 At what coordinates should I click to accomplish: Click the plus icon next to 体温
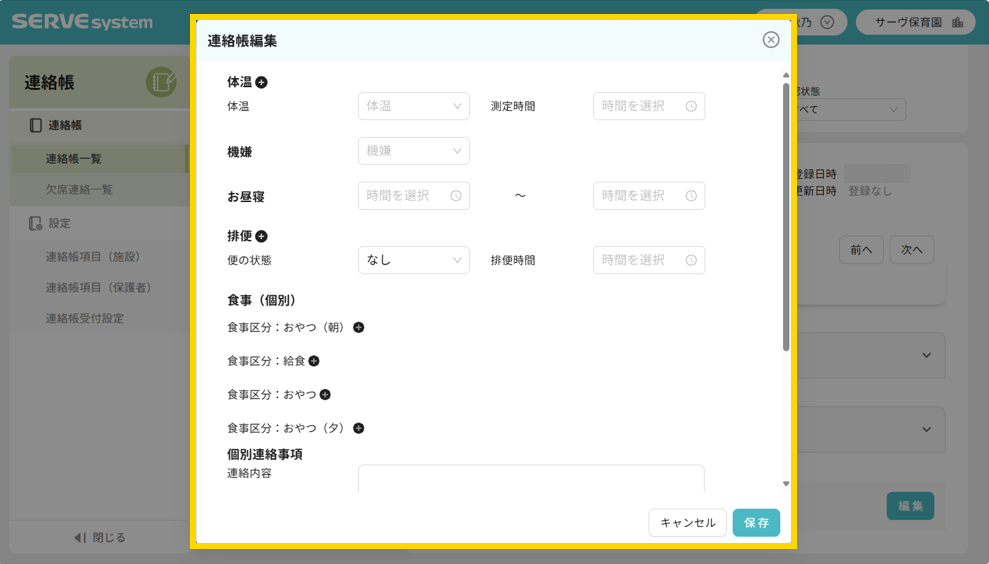[x=261, y=83]
